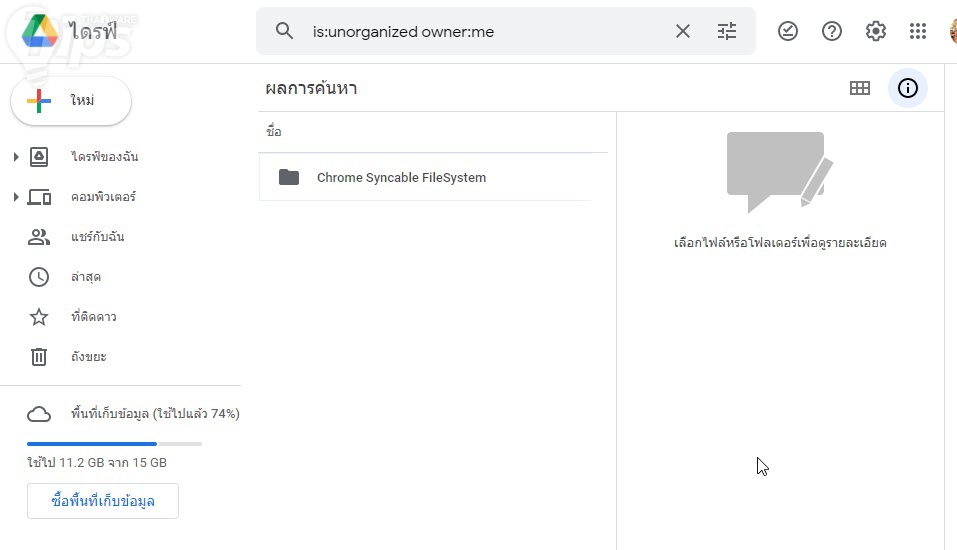The height and width of the screenshot is (550, 957).
Task: Click the search magnifier icon
Action: click(284, 31)
